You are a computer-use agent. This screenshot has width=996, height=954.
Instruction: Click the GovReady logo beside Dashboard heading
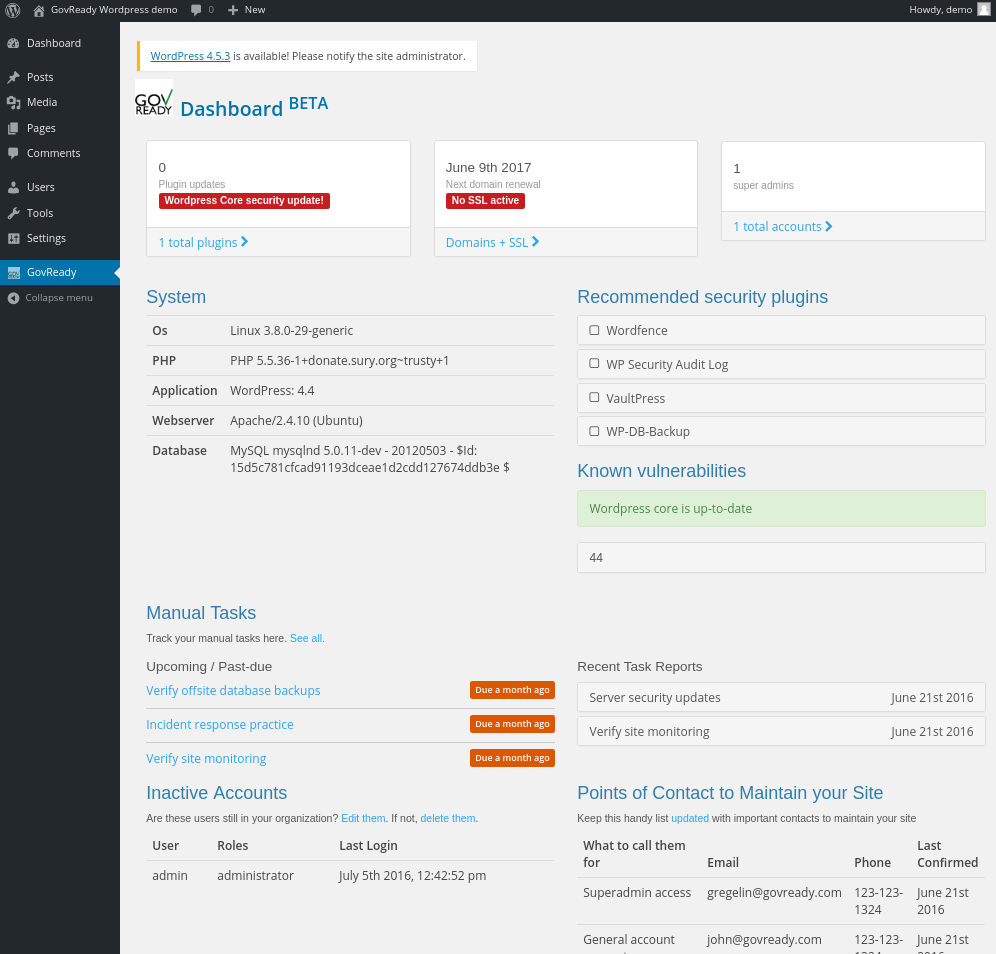coord(154,98)
